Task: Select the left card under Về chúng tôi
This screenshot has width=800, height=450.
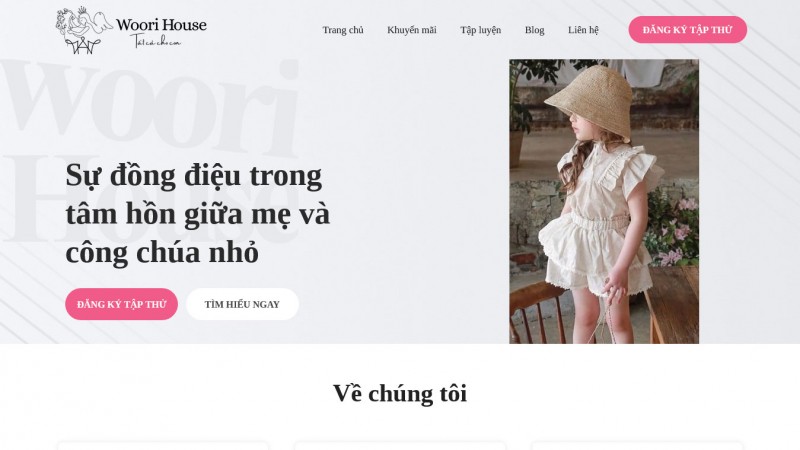Action: [163, 446]
